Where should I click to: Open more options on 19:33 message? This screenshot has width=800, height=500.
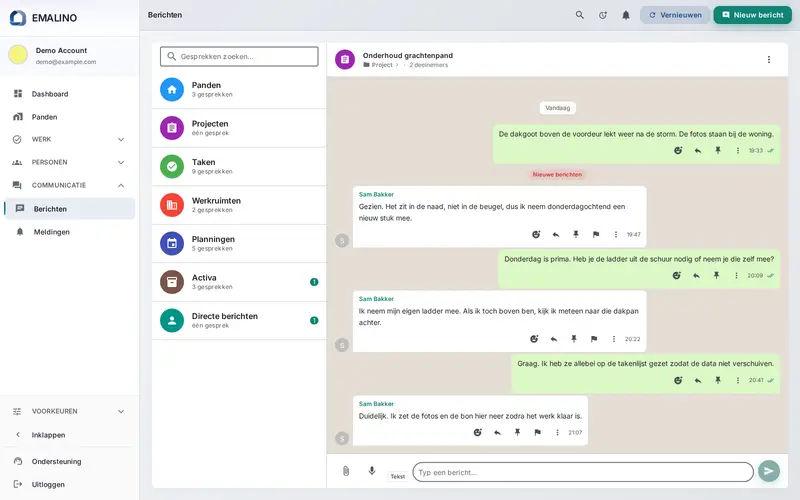tap(738, 151)
